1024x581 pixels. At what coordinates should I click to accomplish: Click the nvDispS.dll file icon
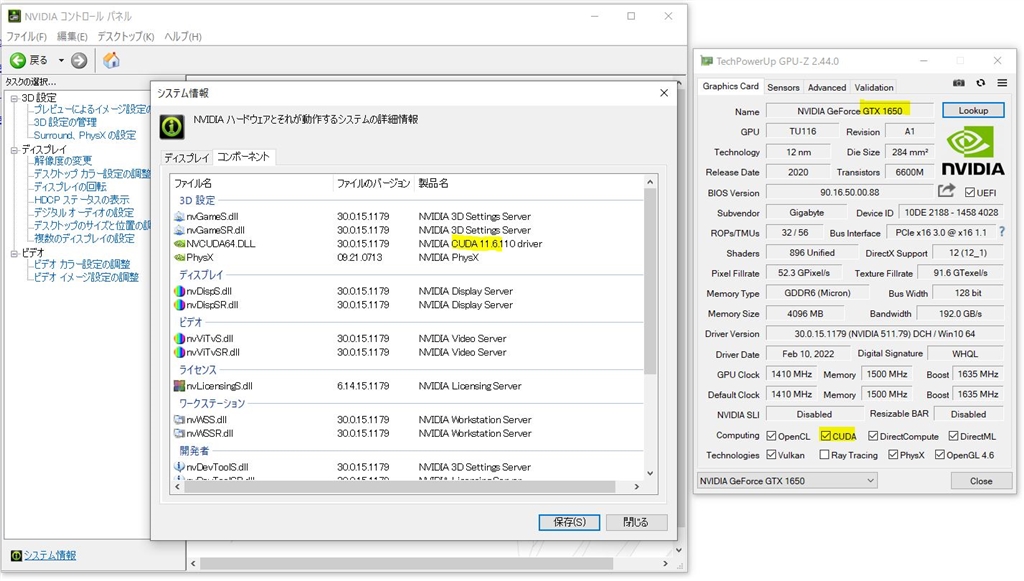[x=180, y=291]
